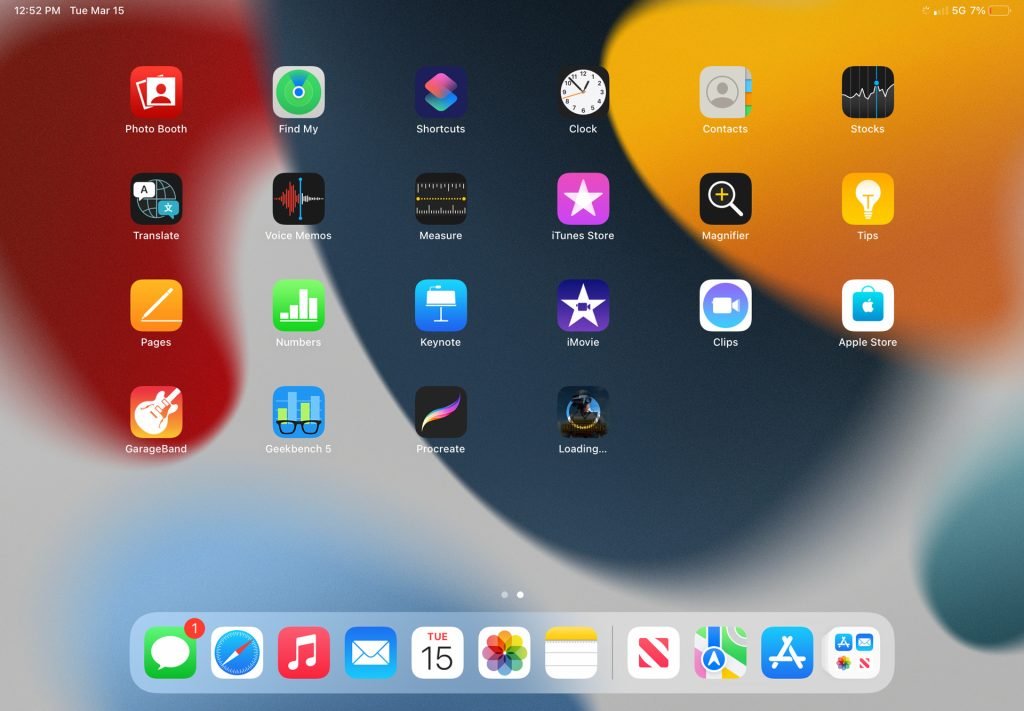This screenshot has height=711, width=1024.
Task: Open the Shortcuts app
Action: pyautogui.click(x=441, y=92)
